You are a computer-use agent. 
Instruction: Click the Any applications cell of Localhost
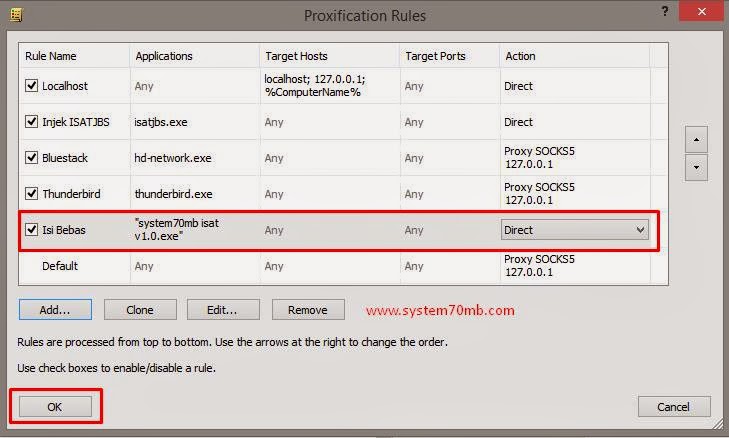click(144, 86)
